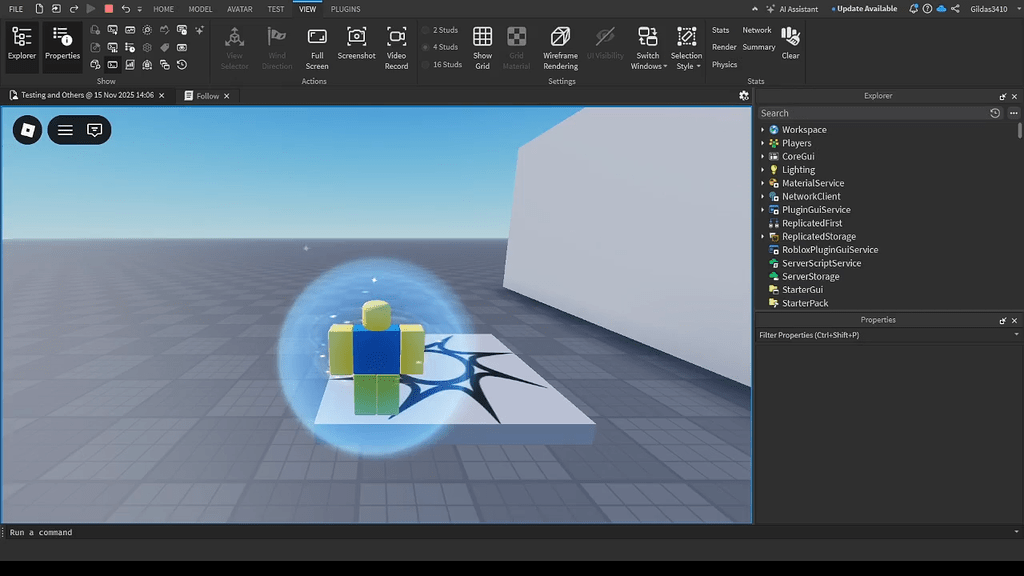Open the Switch Windows dropdown
This screenshot has width=1024, height=576.
(x=647, y=47)
